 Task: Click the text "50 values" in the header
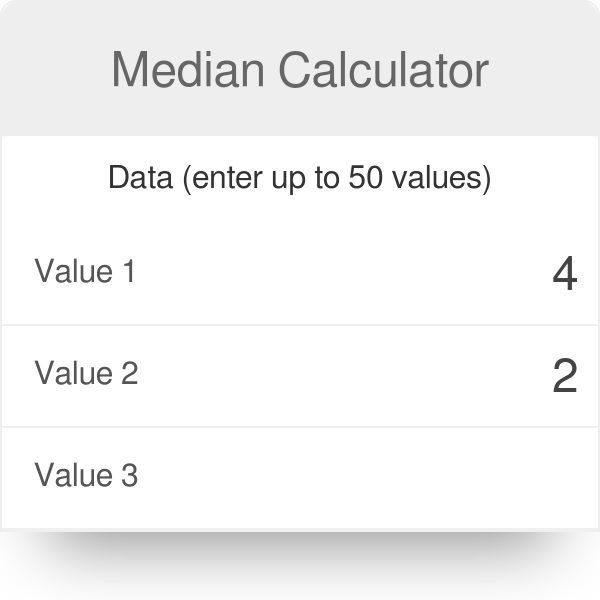pos(420,178)
